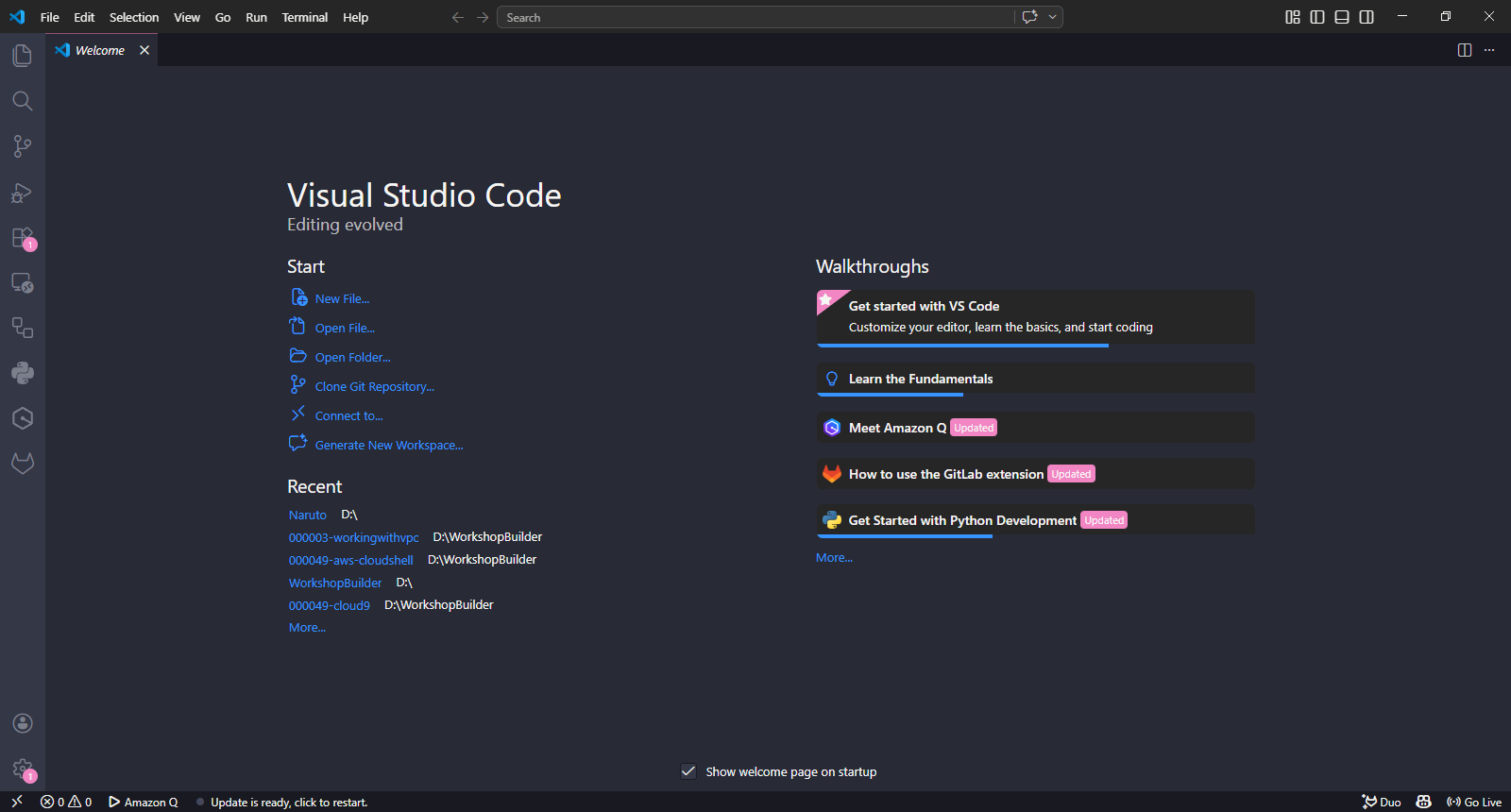Open How to use the GitLab extension
Image resolution: width=1511 pixels, height=812 pixels.
click(x=1035, y=474)
